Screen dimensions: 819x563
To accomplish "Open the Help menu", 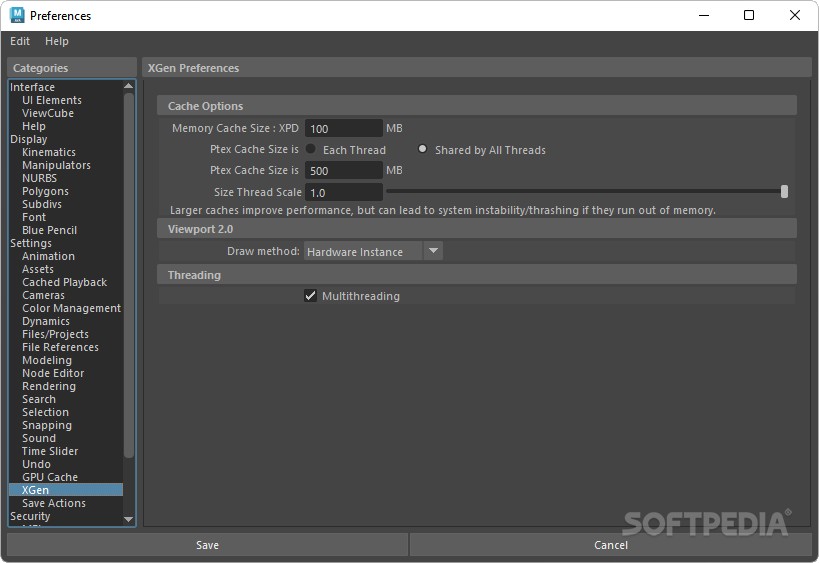I will click(56, 41).
